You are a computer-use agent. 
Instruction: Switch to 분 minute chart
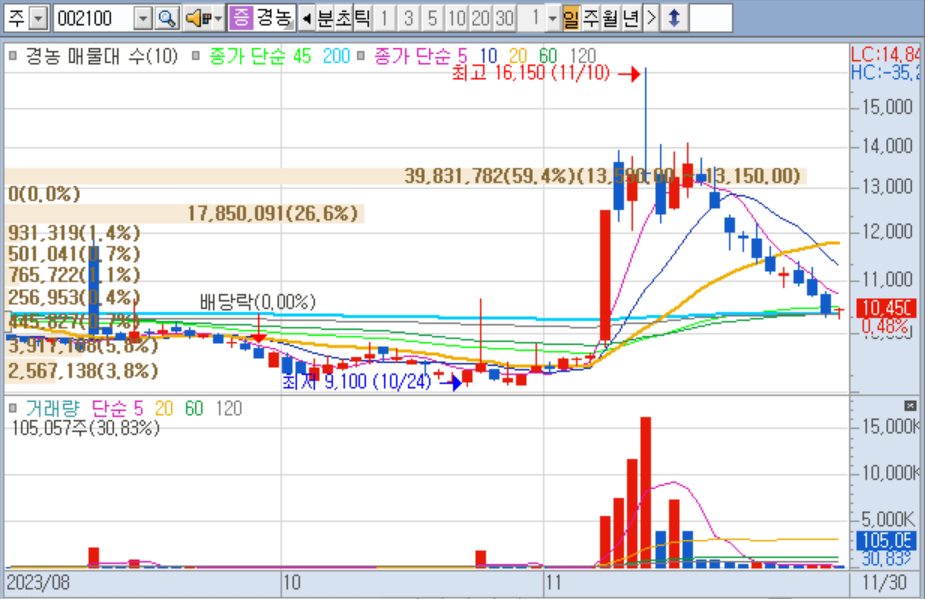click(x=326, y=18)
